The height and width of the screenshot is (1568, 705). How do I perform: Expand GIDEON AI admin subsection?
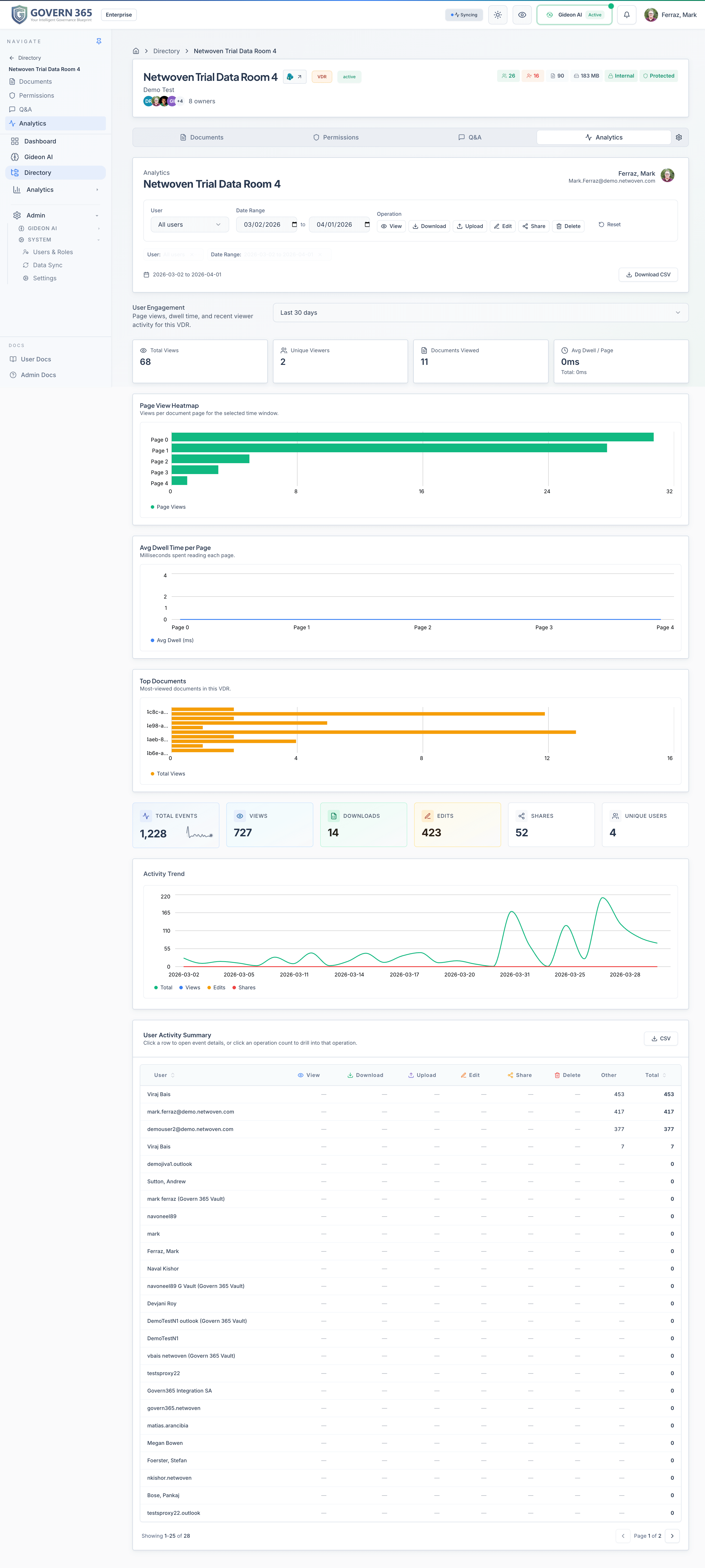pos(98,229)
